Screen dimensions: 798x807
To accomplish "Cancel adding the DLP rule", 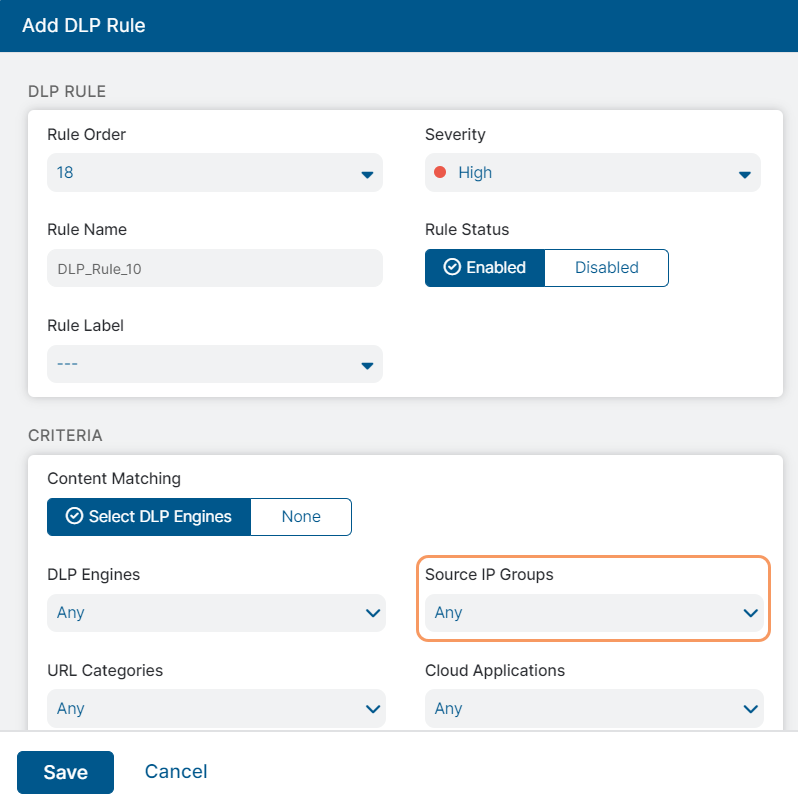I will point(176,771).
